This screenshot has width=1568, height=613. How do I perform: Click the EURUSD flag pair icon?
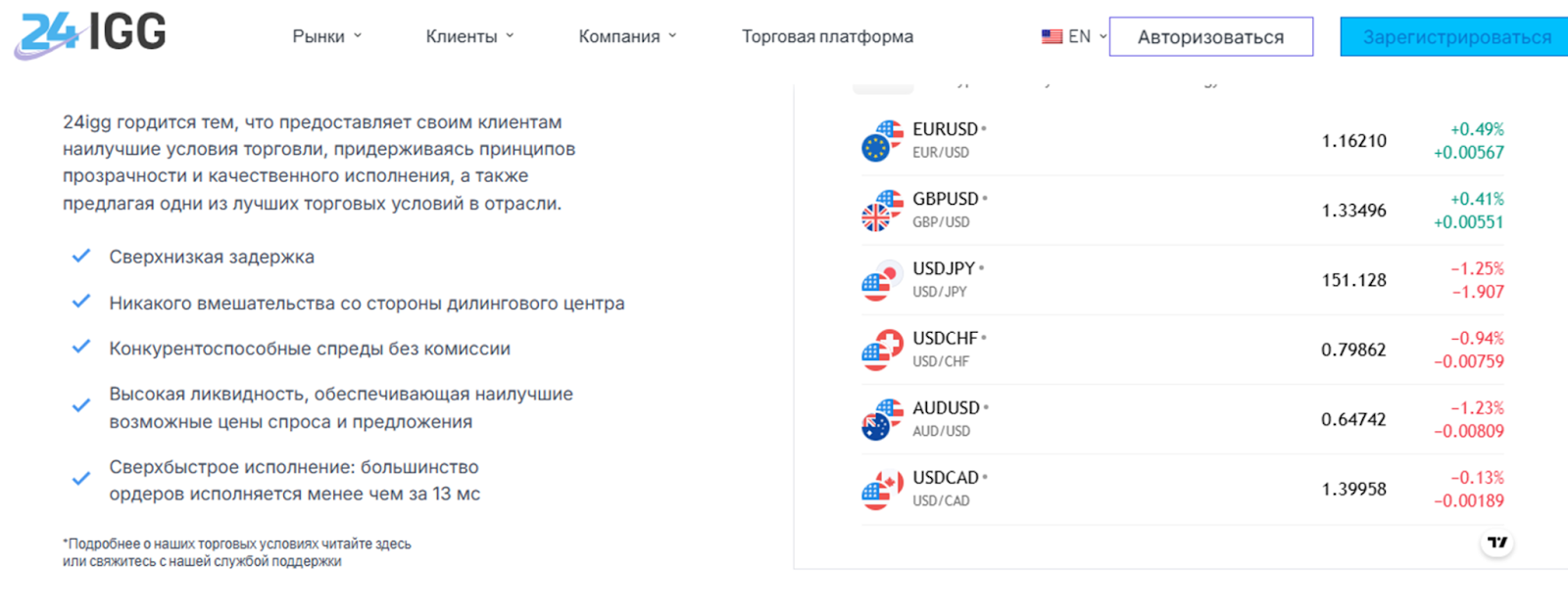coord(882,141)
